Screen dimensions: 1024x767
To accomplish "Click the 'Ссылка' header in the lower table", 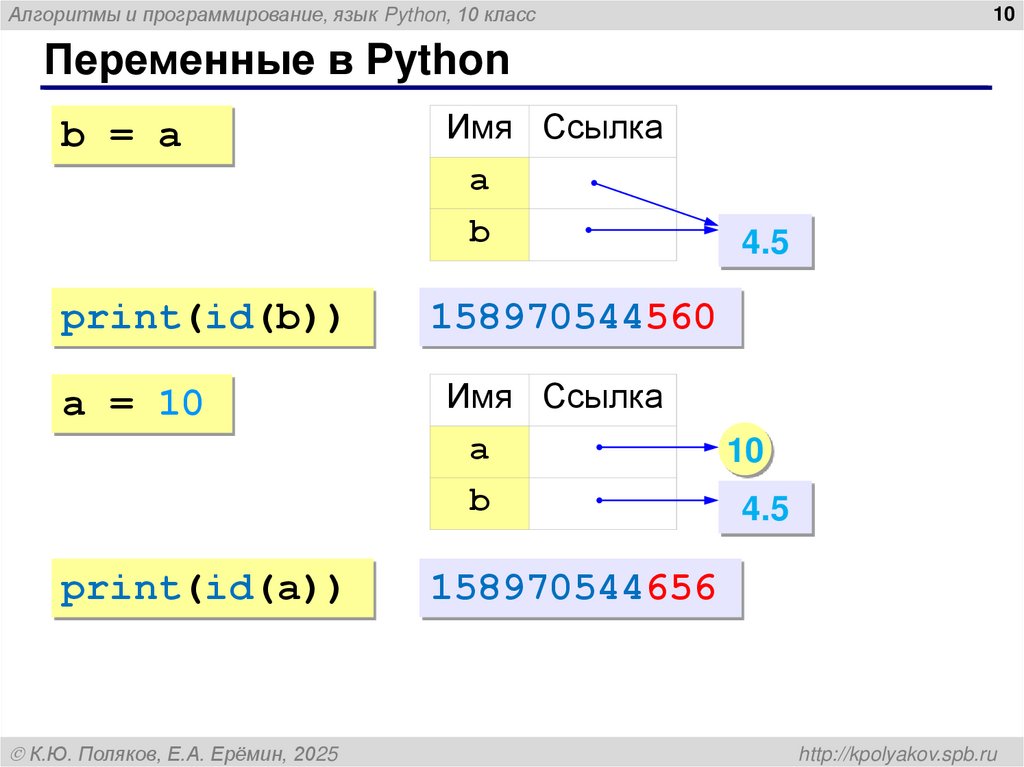I will (x=603, y=400).
